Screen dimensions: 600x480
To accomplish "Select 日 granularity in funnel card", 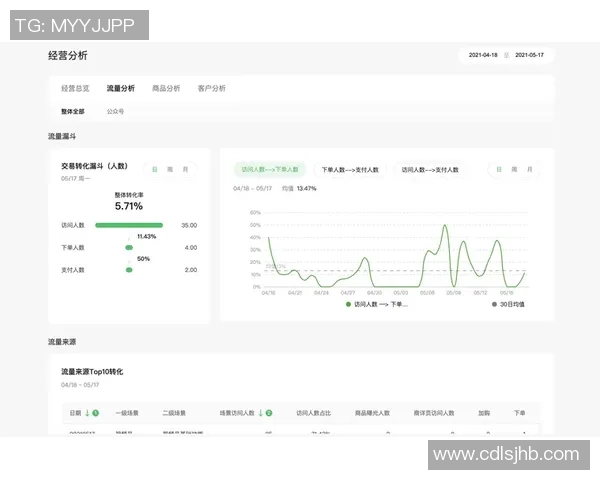I will 155,169.
